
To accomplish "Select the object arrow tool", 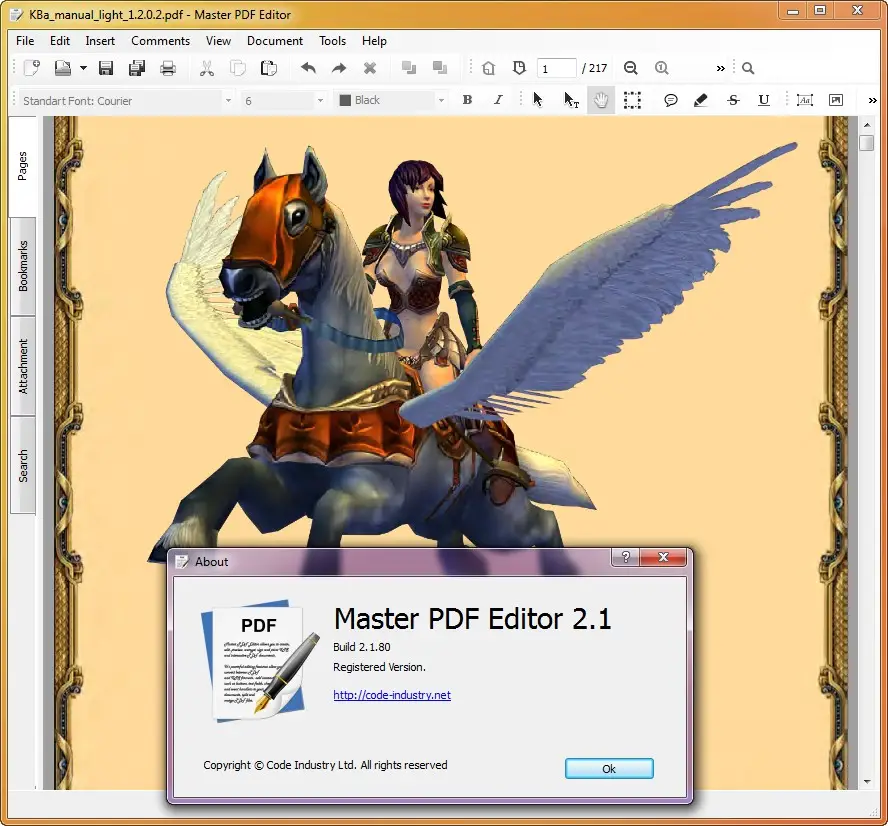I will 538,100.
